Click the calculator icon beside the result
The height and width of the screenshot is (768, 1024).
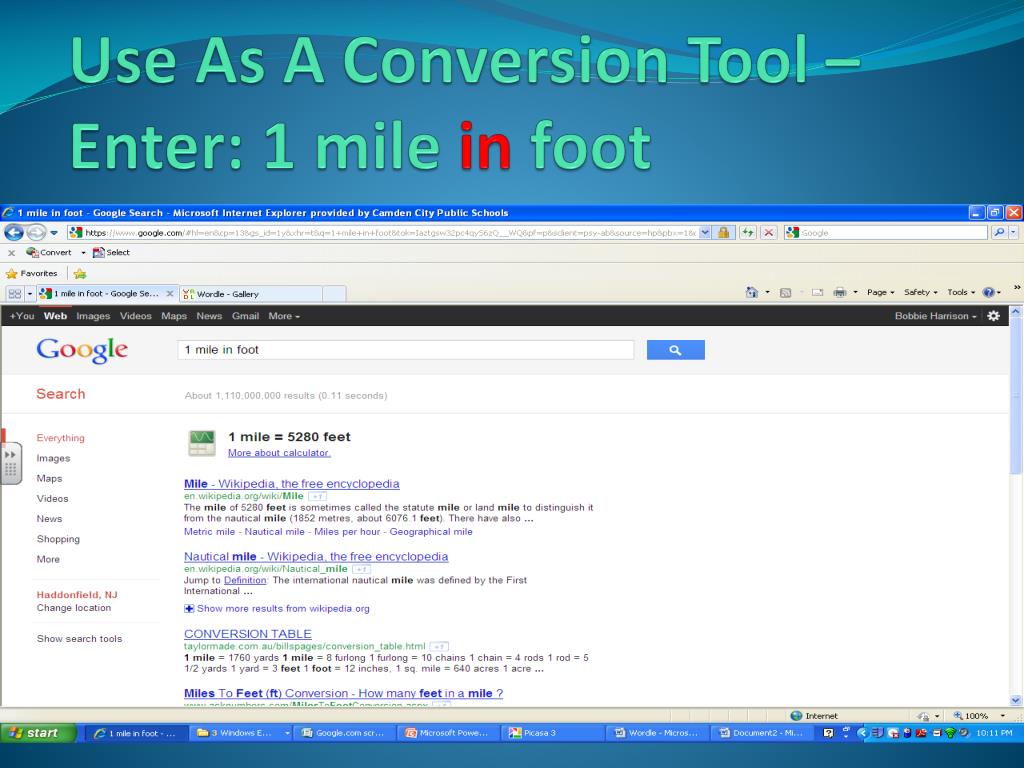pyautogui.click(x=202, y=443)
